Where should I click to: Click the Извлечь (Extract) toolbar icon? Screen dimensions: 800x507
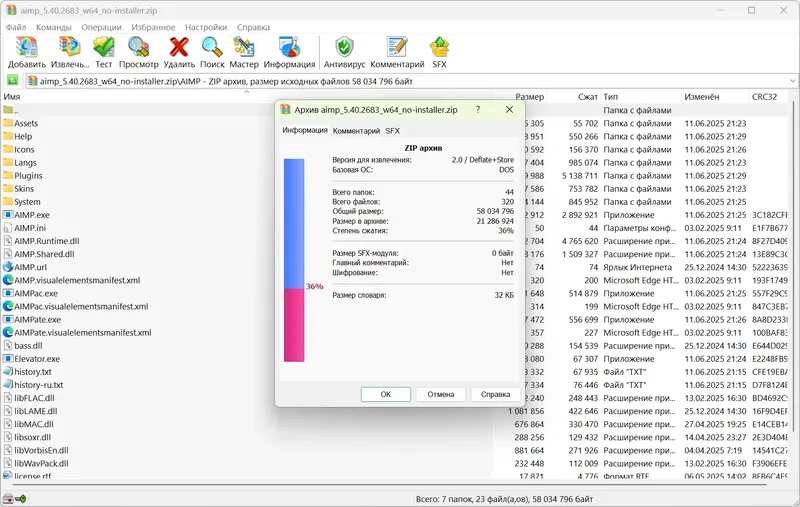pos(70,47)
